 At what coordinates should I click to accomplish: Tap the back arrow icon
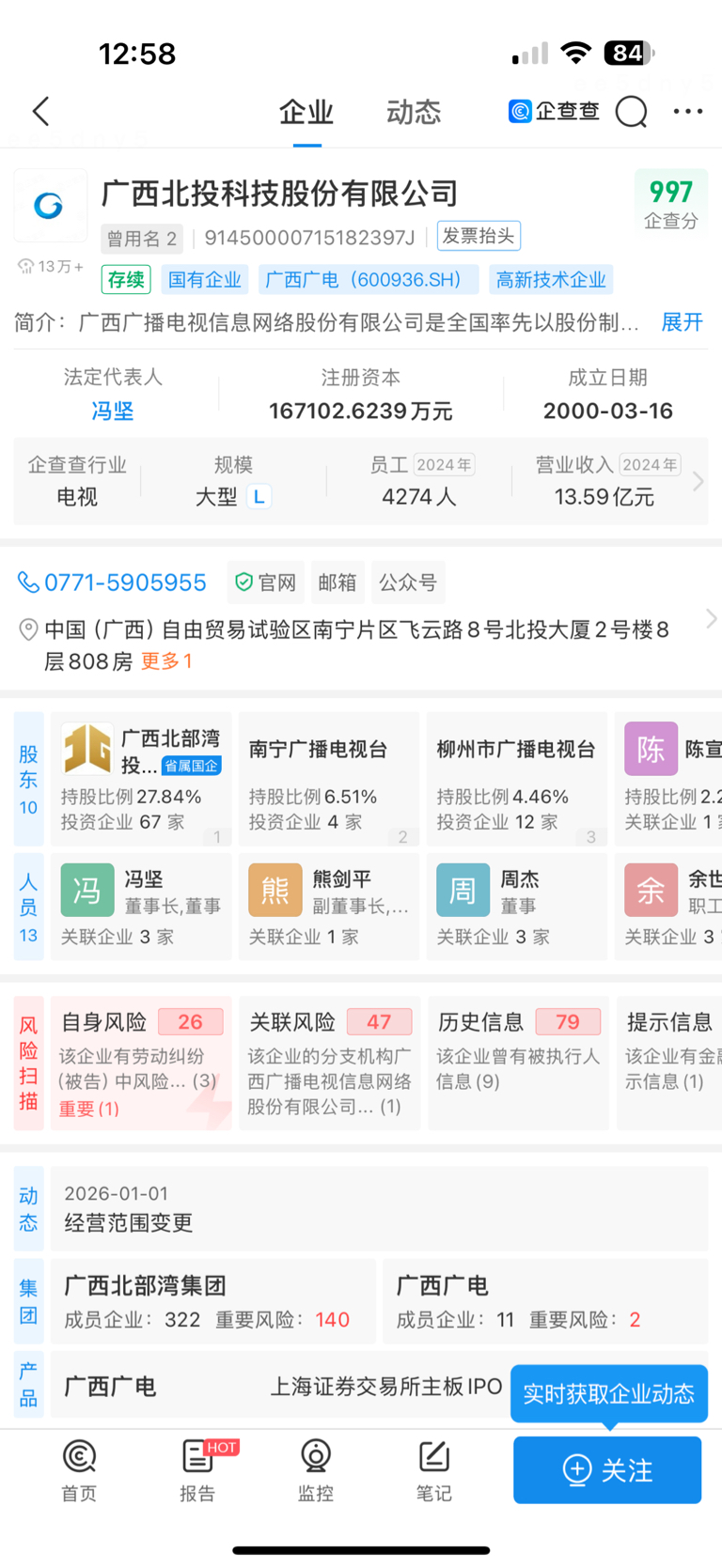[40, 112]
